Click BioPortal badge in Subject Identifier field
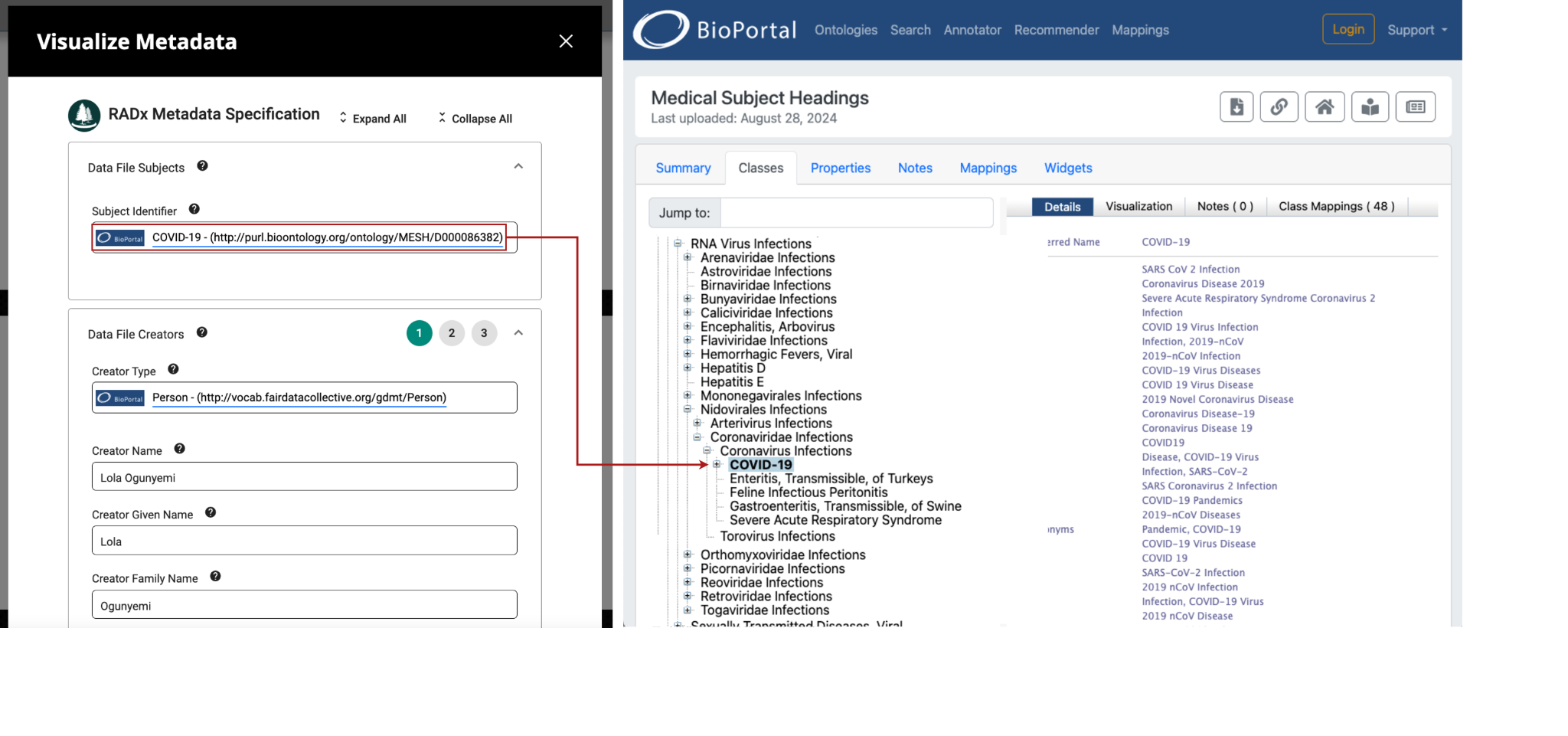 120,238
